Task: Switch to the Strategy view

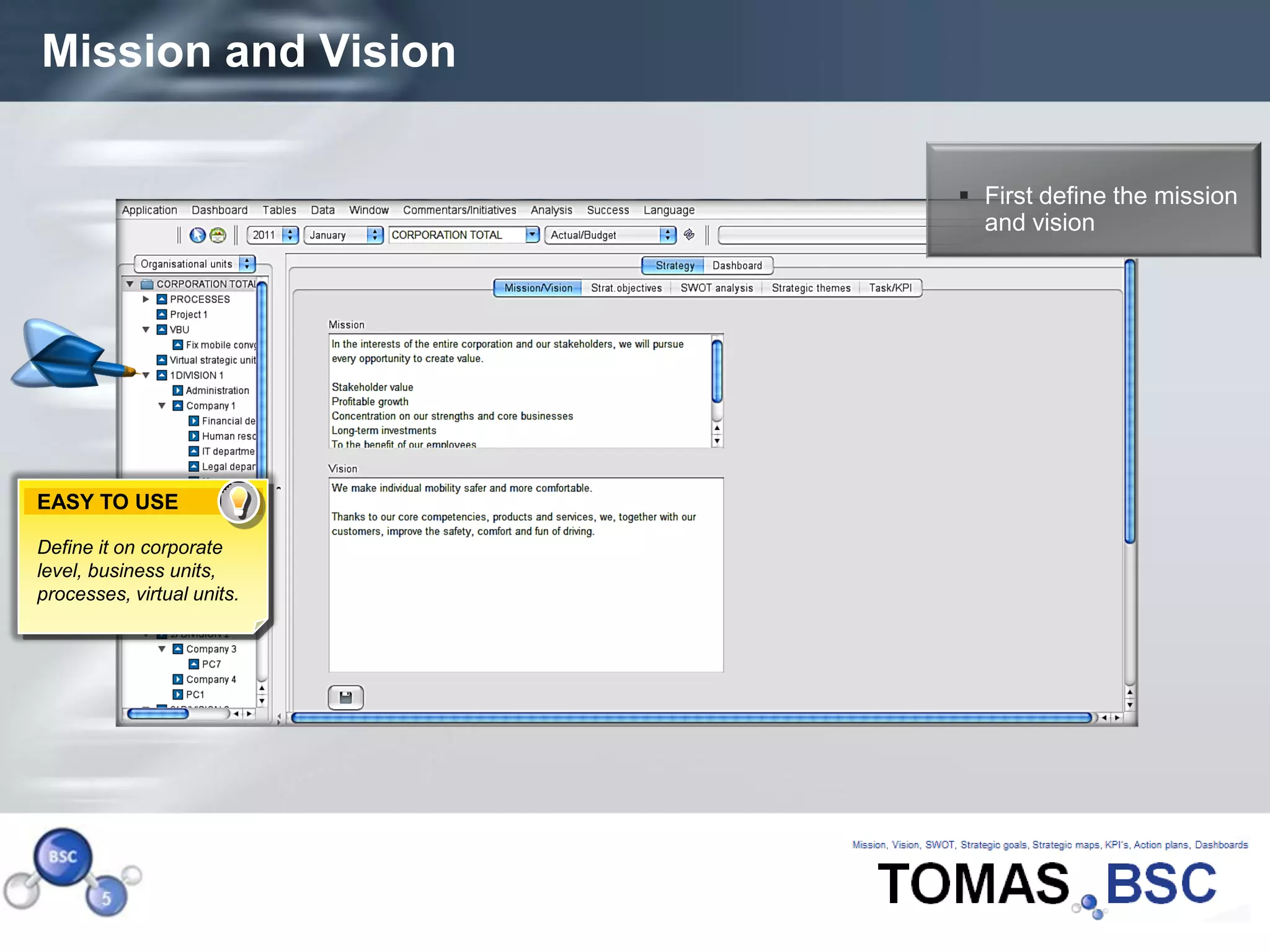Action: coord(673,266)
